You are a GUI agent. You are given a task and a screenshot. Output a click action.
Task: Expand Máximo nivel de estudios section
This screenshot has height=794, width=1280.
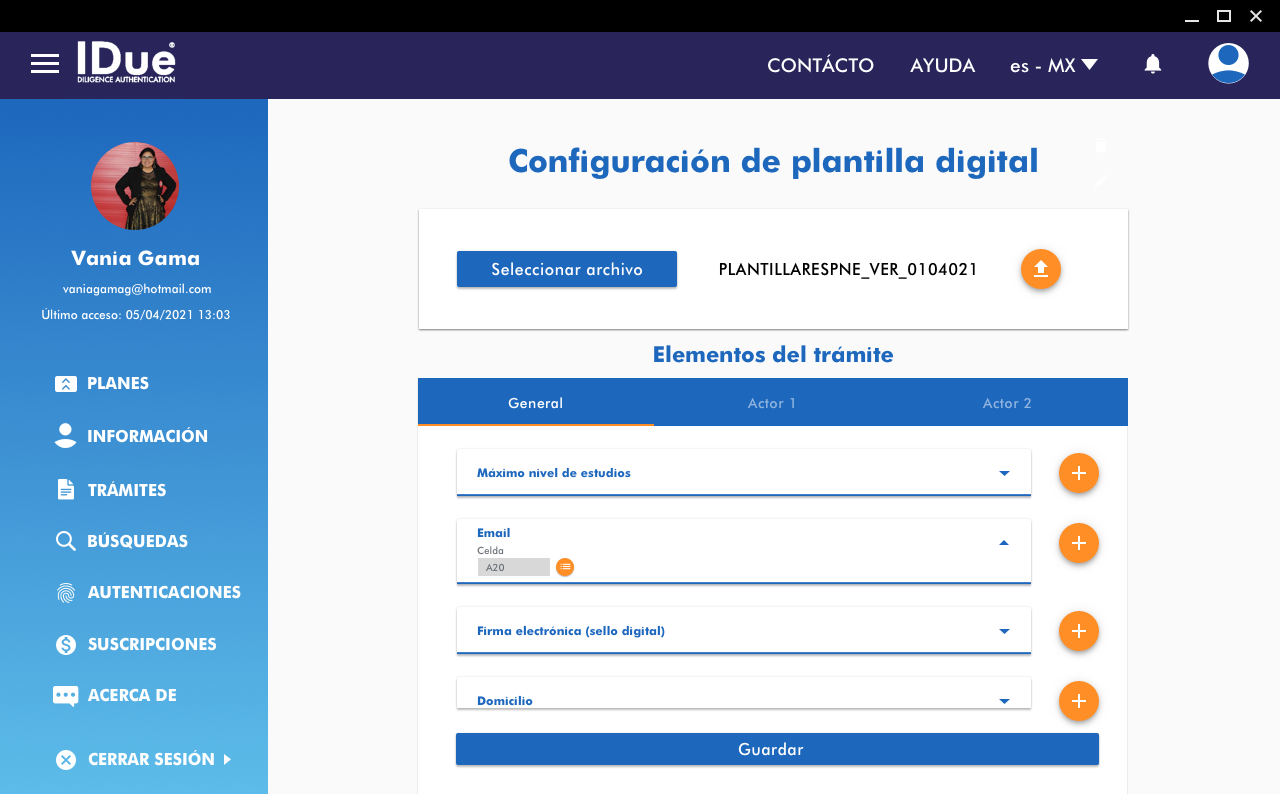click(x=1004, y=473)
